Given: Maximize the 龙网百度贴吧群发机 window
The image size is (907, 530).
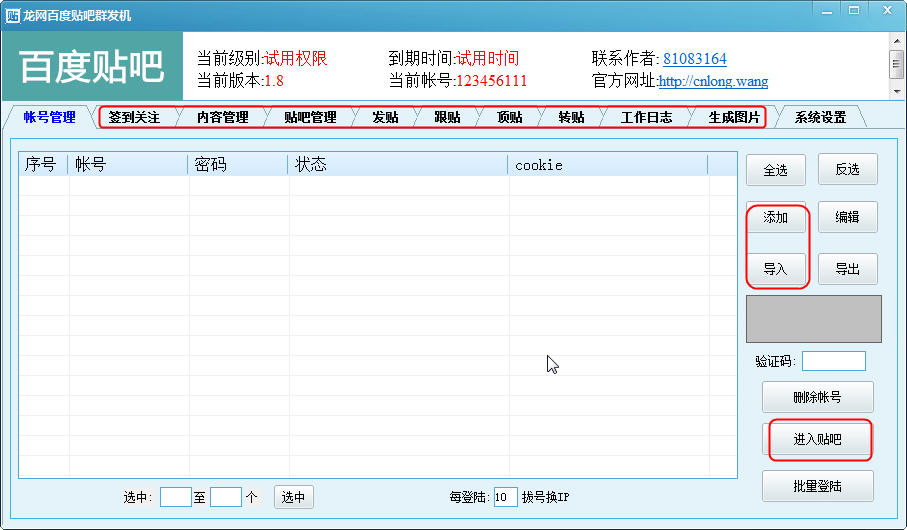Looking at the screenshot, I should [854, 11].
